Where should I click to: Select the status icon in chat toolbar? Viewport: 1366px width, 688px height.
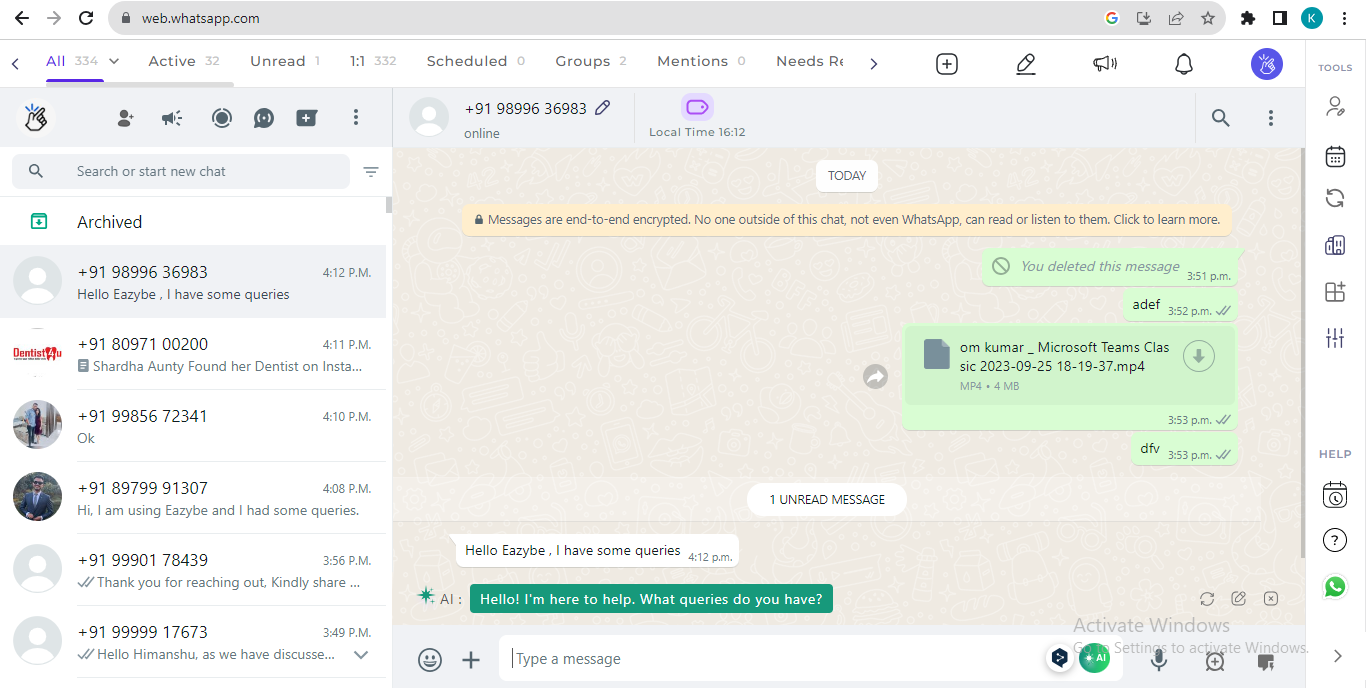(221, 118)
